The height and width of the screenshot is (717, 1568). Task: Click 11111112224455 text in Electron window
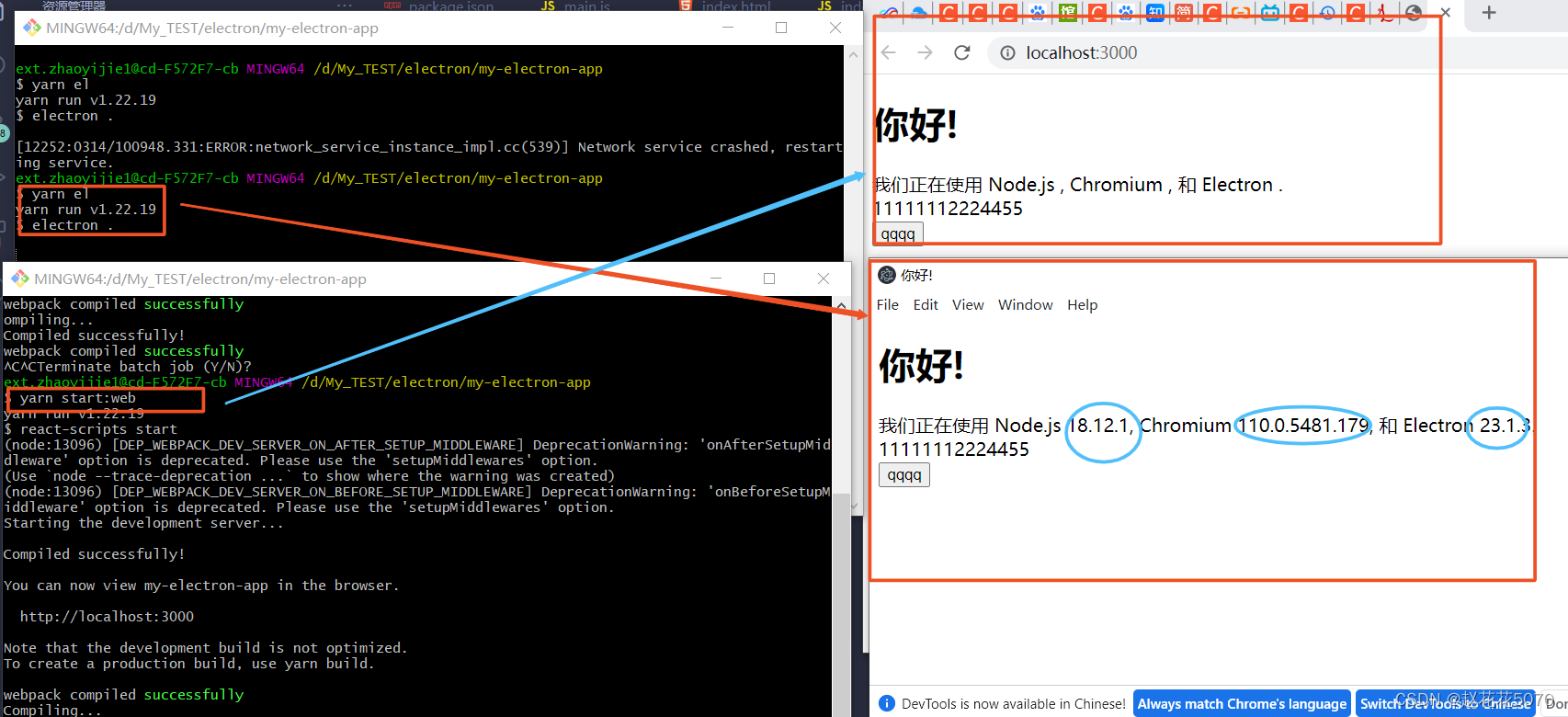pyautogui.click(x=954, y=450)
